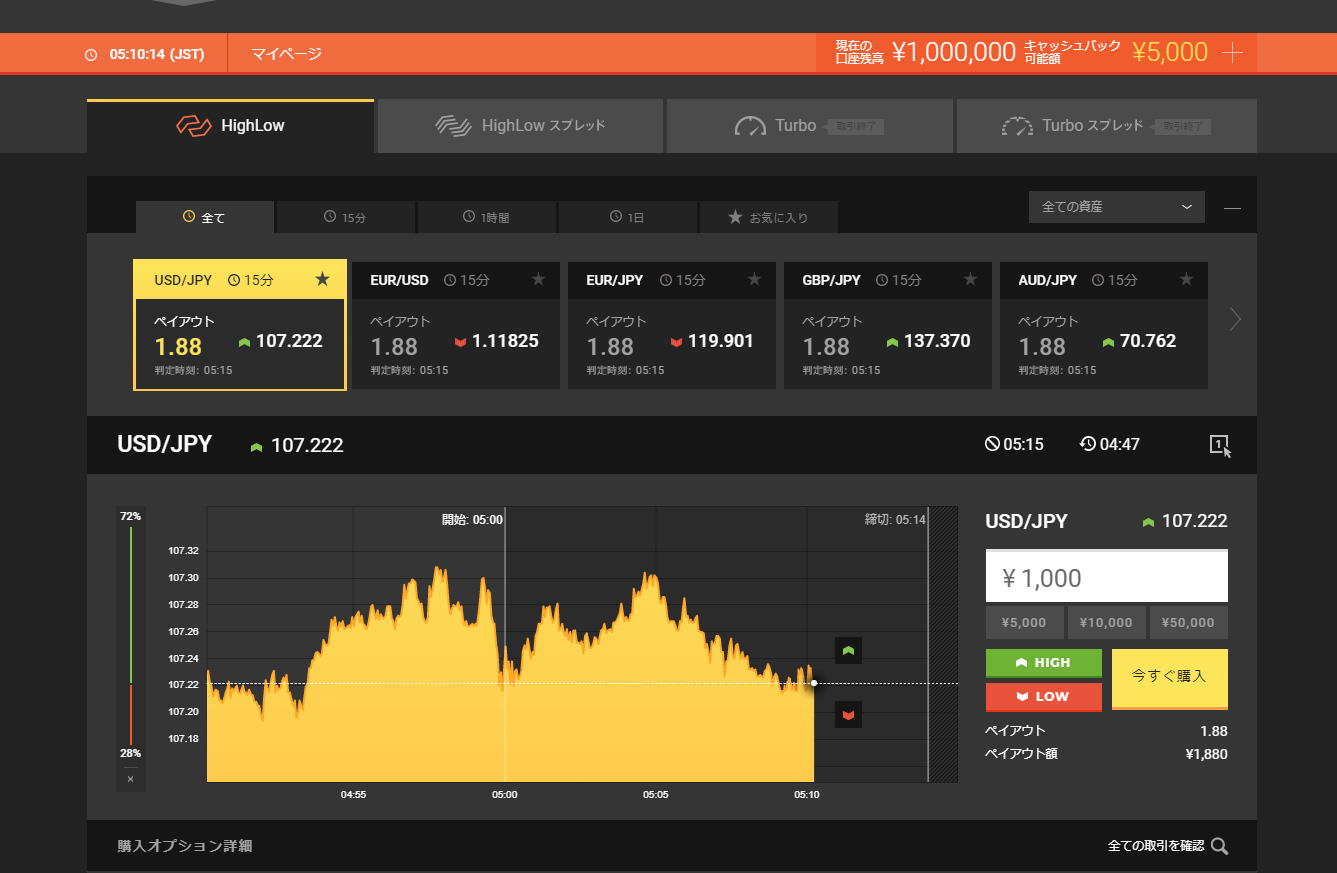Select the 1日 filter tab
Image resolution: width=1337 pixels, height=873 pixels.
pyautogui.click(x=628, y=217)
